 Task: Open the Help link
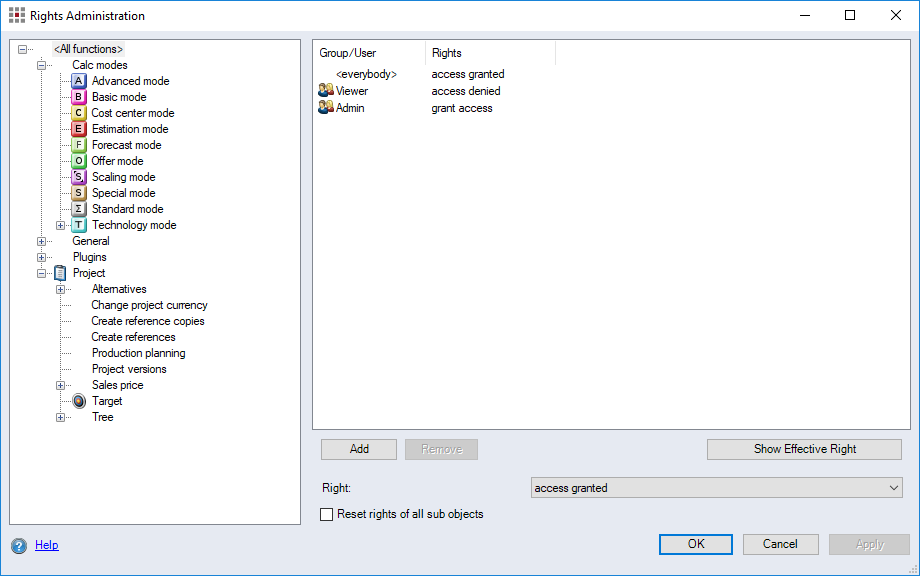pyautogui.click(x=46, y=545)
